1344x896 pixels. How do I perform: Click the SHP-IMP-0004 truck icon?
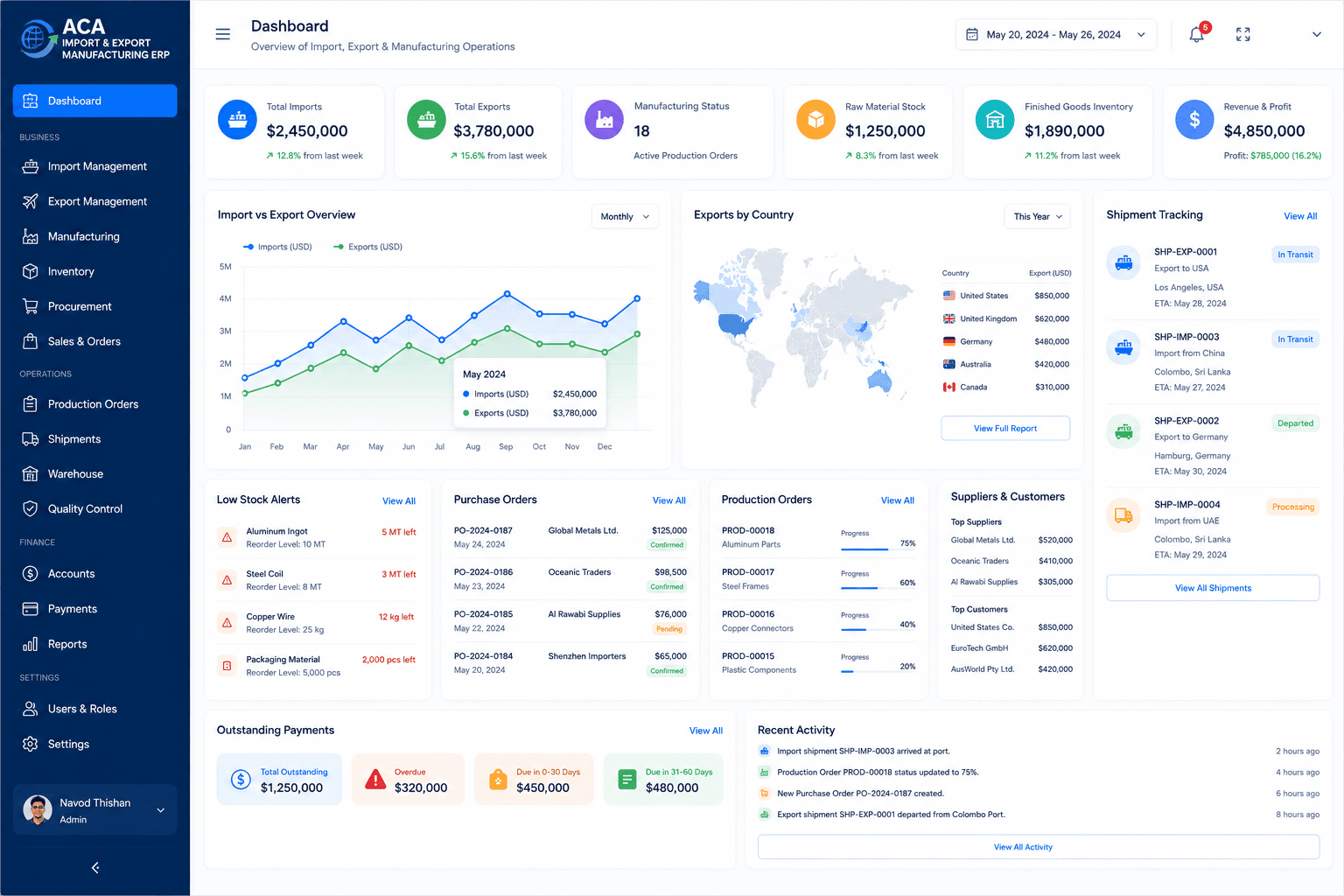[1123, 515]
